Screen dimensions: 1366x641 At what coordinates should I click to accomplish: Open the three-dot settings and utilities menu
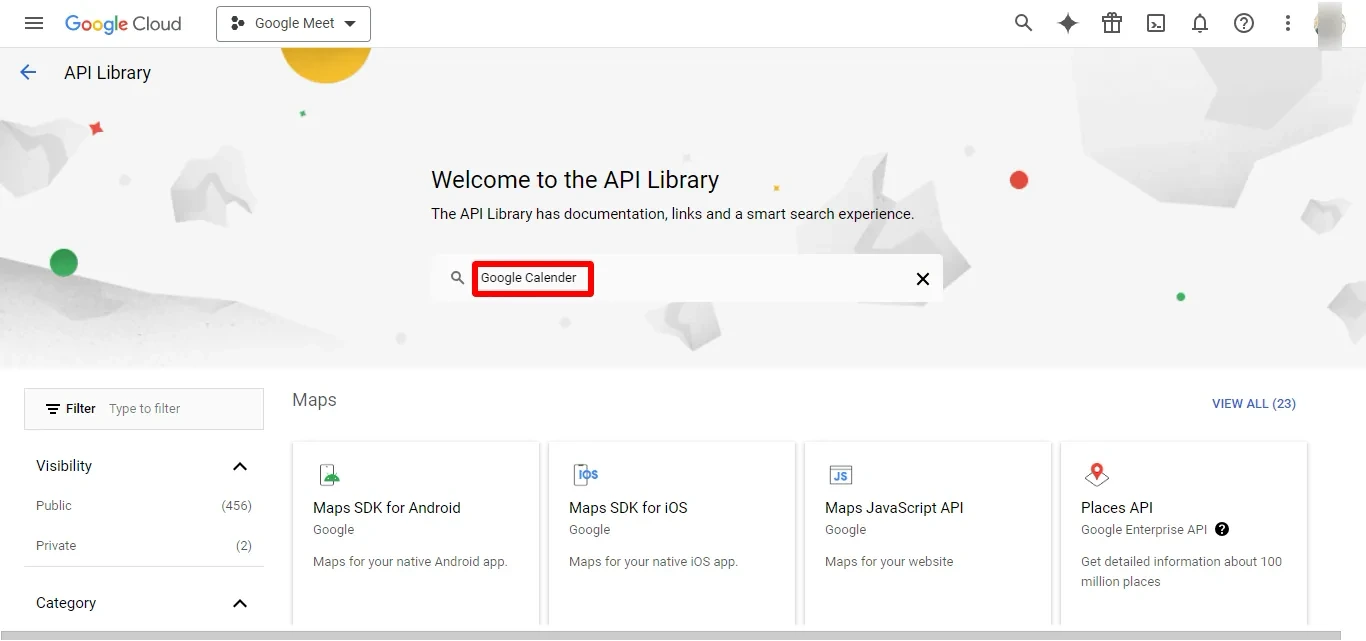[x=1288, y=23]
